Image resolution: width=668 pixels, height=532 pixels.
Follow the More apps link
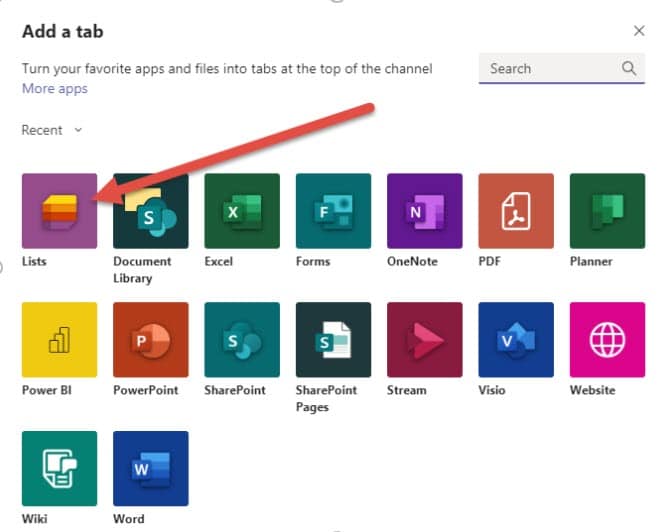[x=55, y=89]
